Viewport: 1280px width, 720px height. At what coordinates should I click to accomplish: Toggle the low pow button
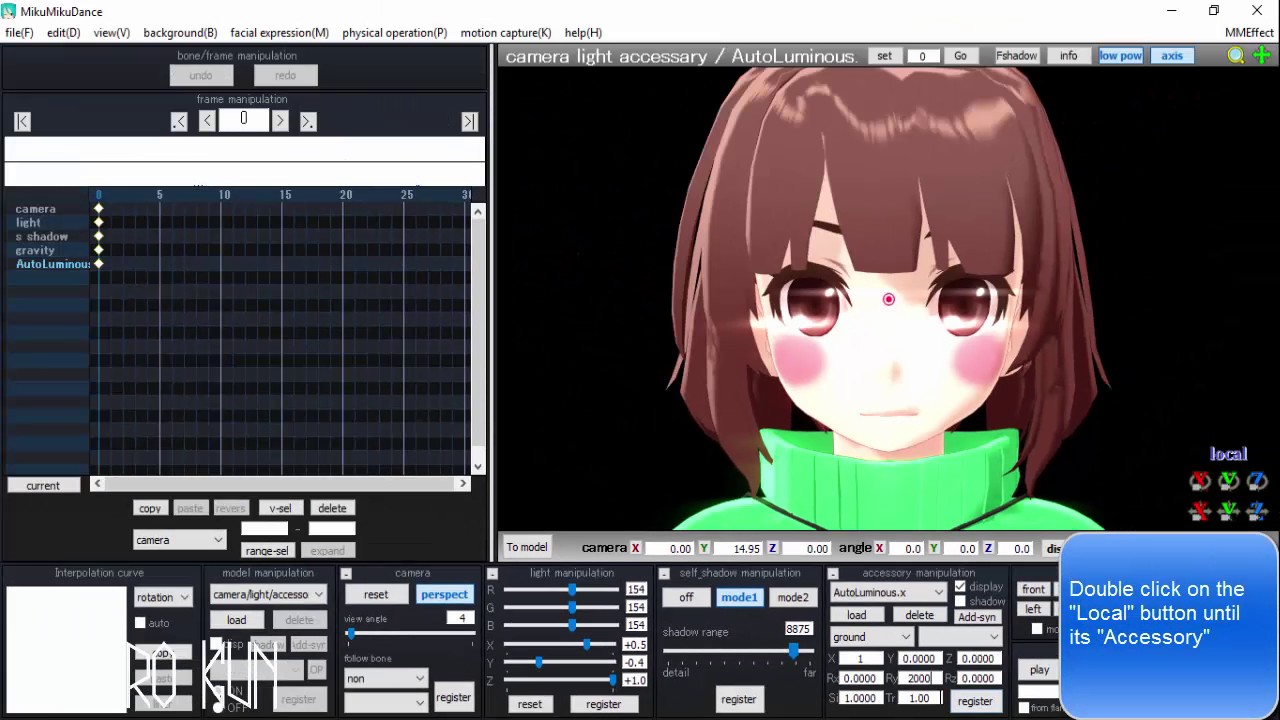point(1120,56)
